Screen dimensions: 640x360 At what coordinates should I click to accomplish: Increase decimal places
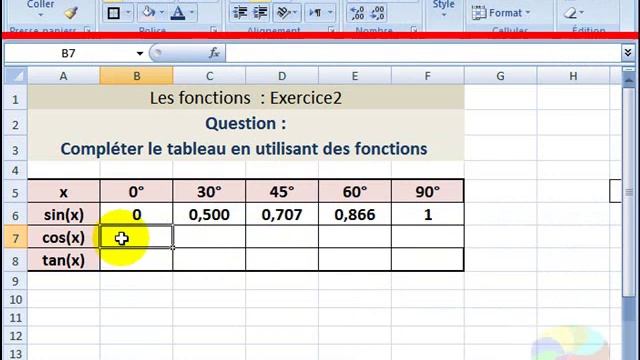357,13
